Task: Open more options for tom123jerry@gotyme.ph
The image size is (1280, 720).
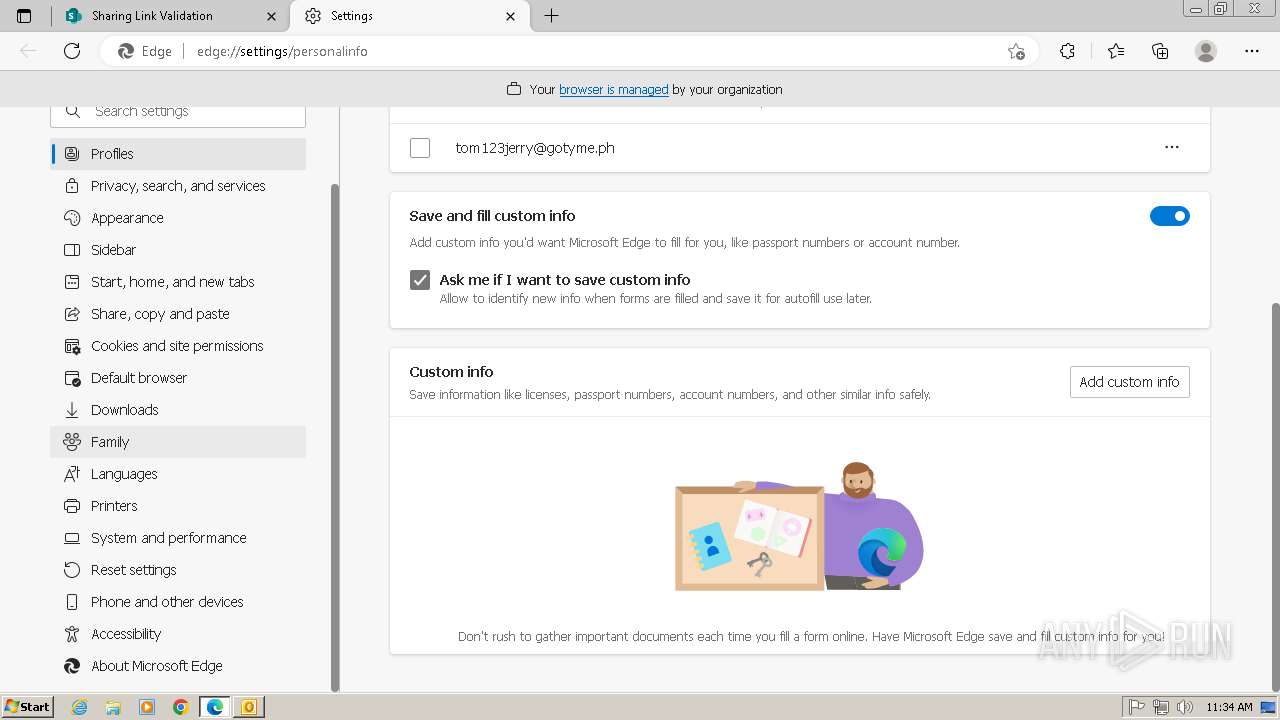Action: click(1172, 148)
